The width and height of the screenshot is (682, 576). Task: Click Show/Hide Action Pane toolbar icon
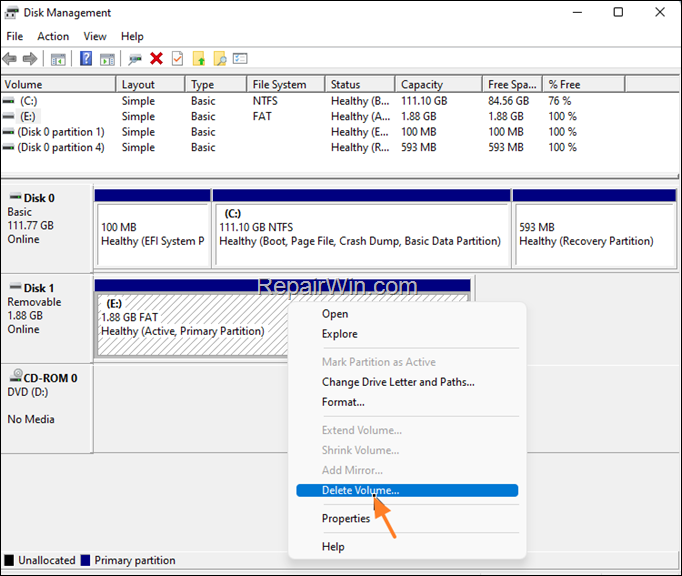pyautogui.click(x=107, y=59)
